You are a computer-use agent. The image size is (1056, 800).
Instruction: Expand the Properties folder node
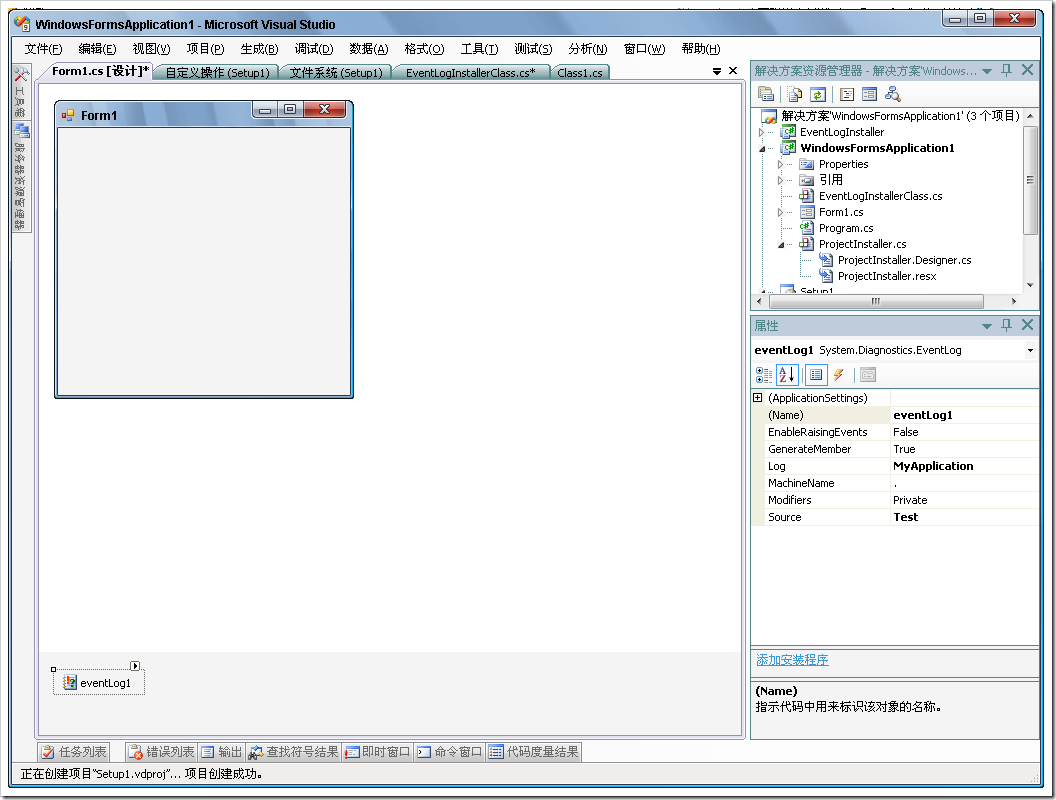click(x=781, y=164)
